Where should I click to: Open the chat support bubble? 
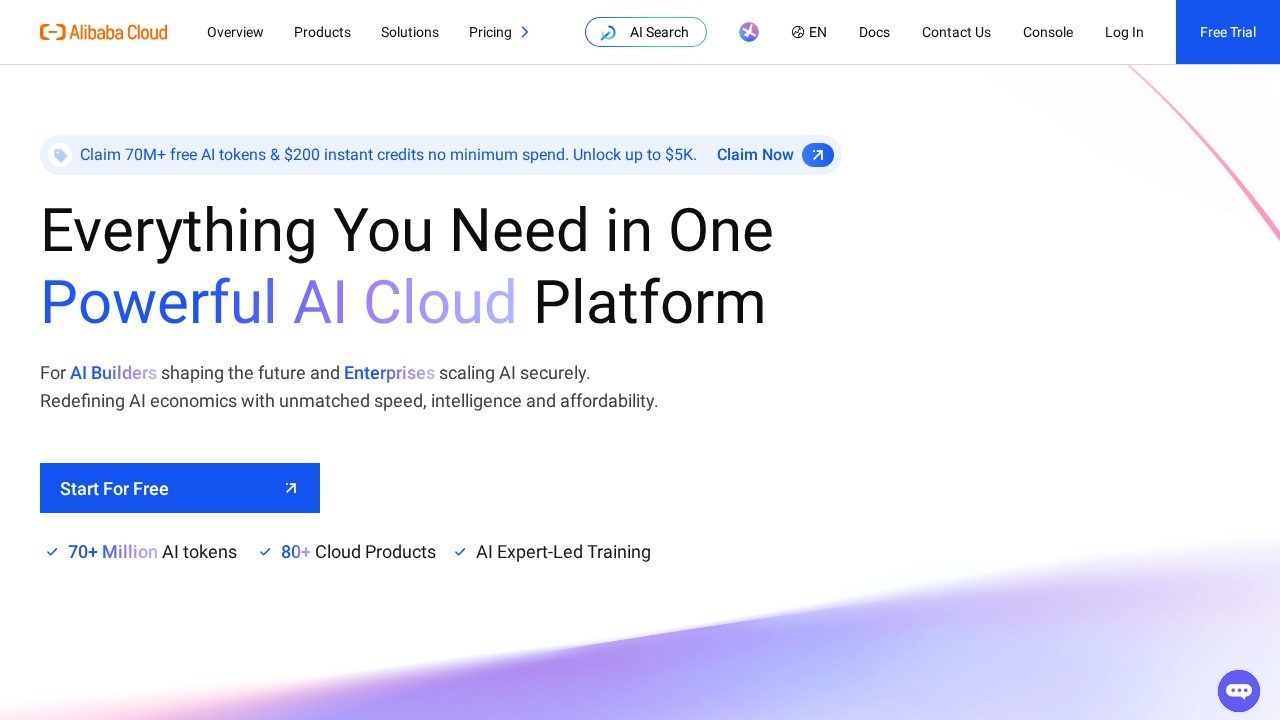[x=1238, y=691]
